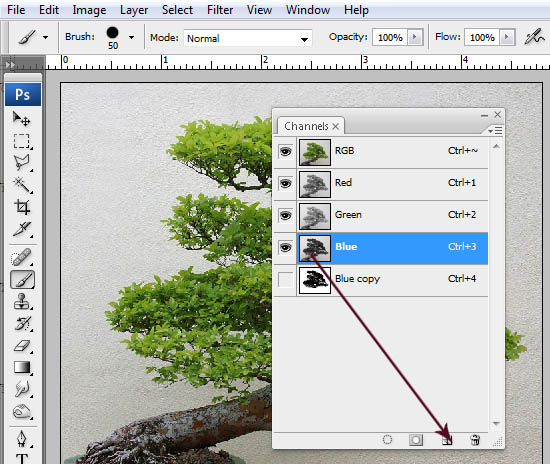Screen dimensions: 550x464
Task: Activate the Crop tool
Action: click(22, 207)
